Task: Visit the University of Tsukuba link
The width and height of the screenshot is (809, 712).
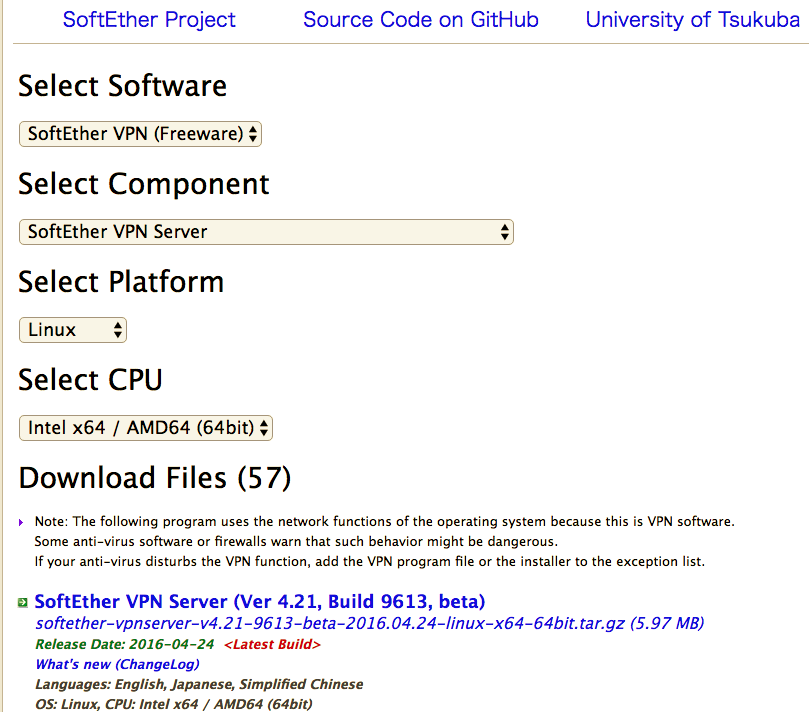Action: click(x=693, y=20)
